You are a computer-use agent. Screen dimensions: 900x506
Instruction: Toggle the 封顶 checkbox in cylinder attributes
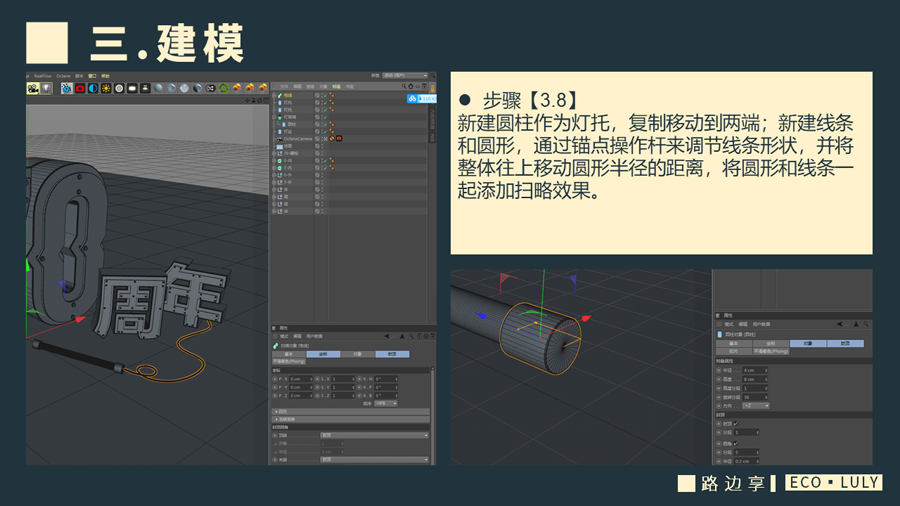tap(735, 423)
